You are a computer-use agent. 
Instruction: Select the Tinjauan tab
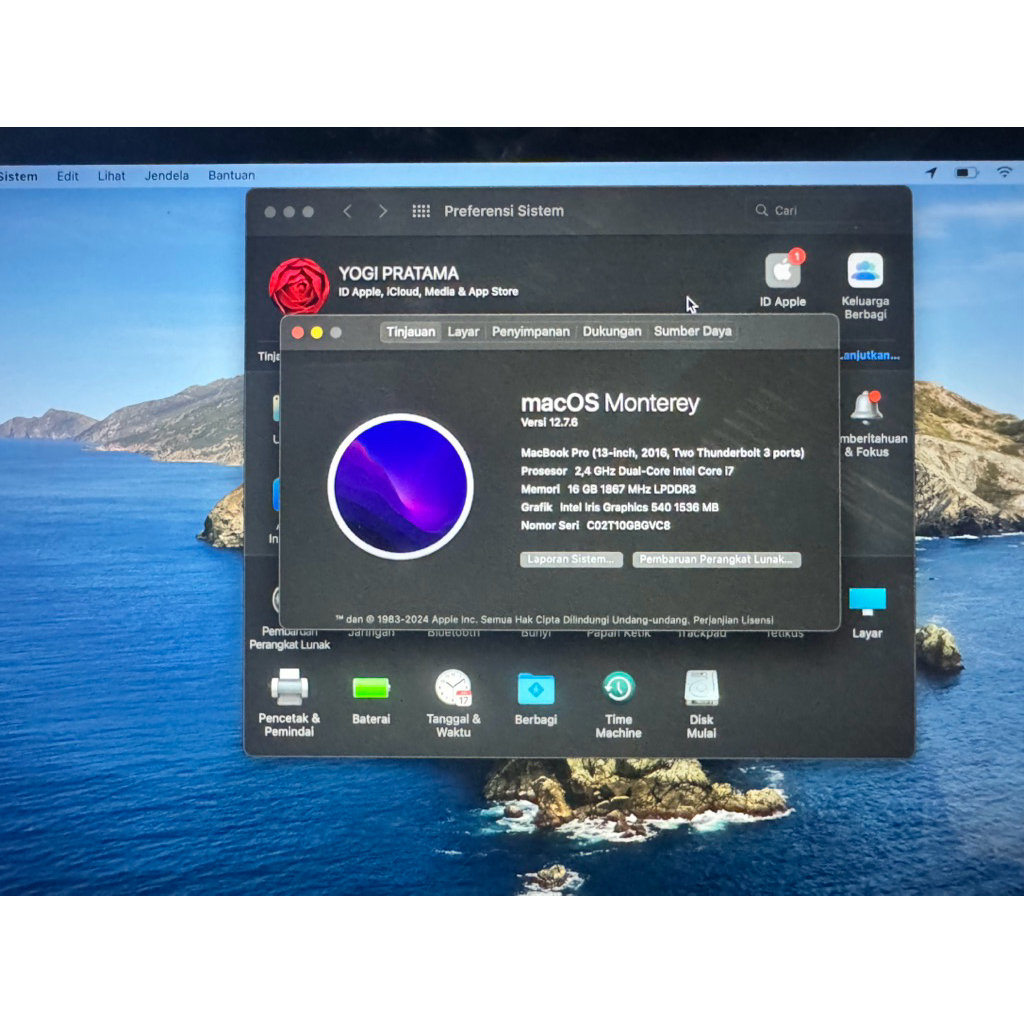coord(410,330)
